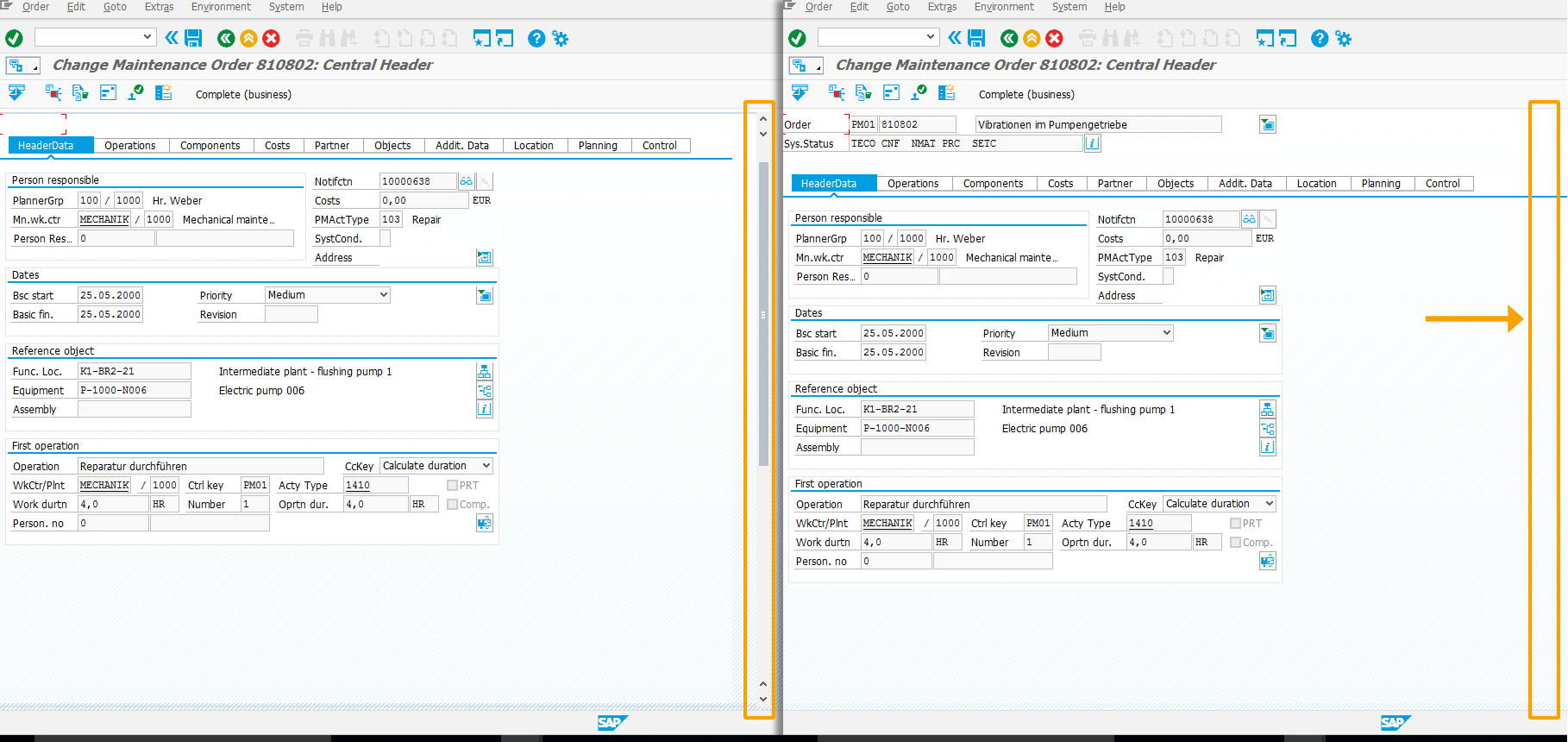This screenshot has height=742, width=1568.
Task: Click status stamp icon in left window toolbar
Action: (x=135, y=92)
